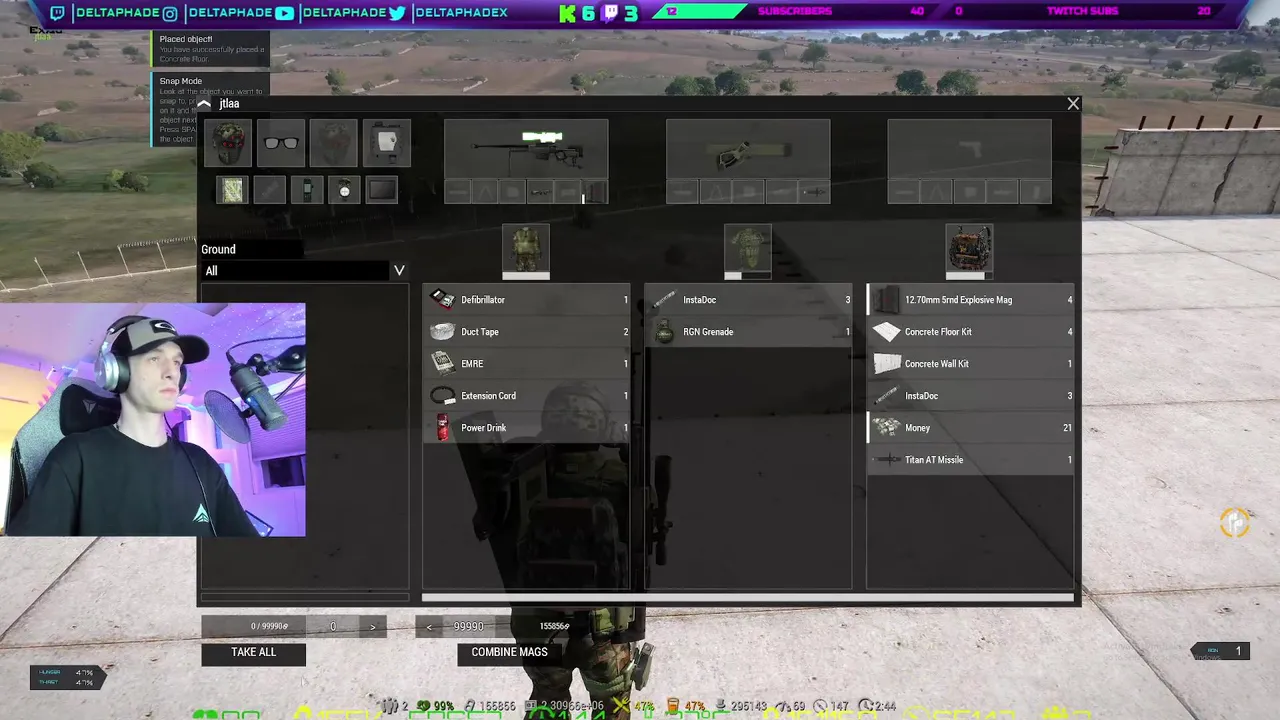Select the Money item with count 21
Viewport: 1280px width, 720px height.
click(970, 428)
